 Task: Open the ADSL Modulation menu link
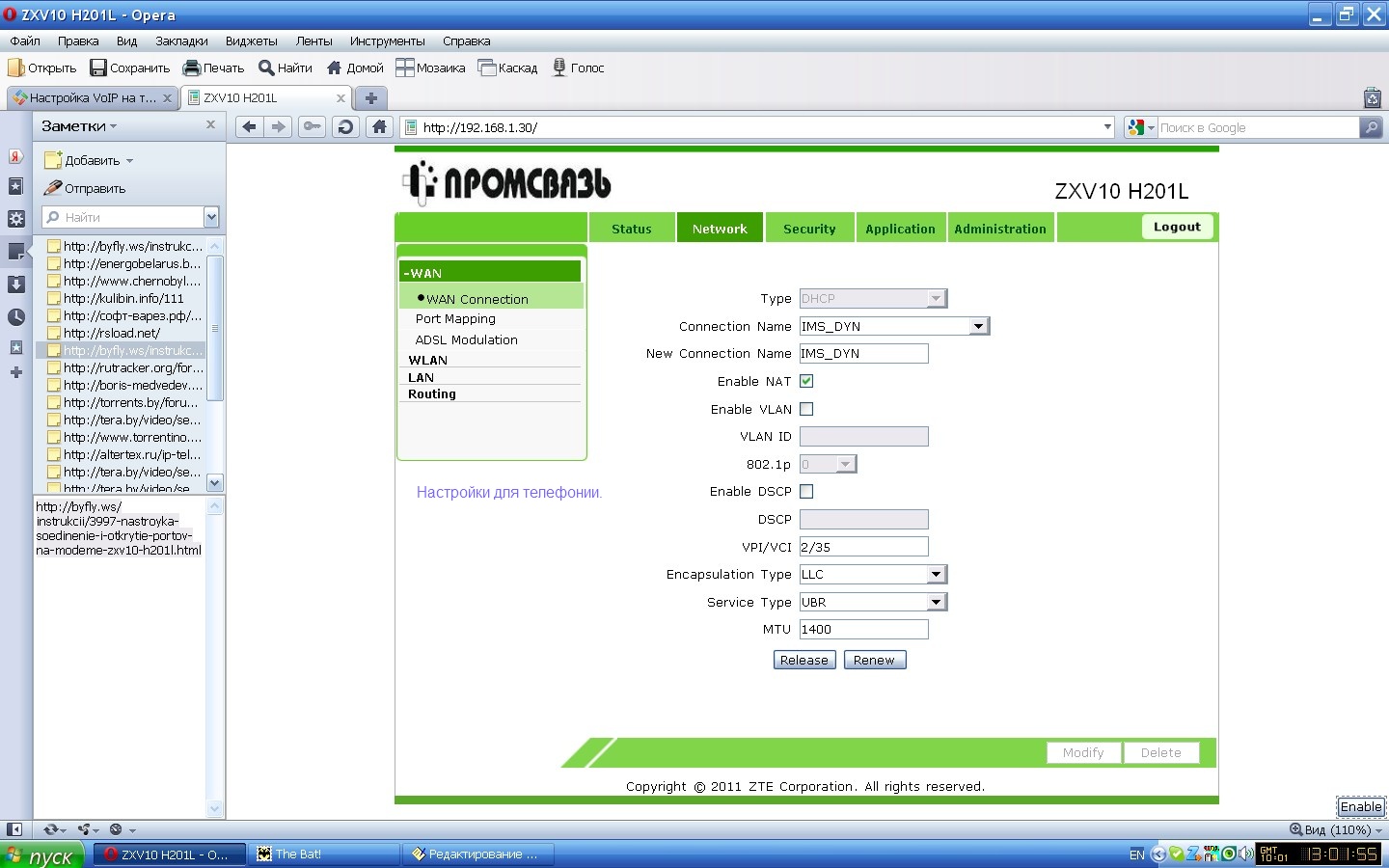tap(466, 339)
